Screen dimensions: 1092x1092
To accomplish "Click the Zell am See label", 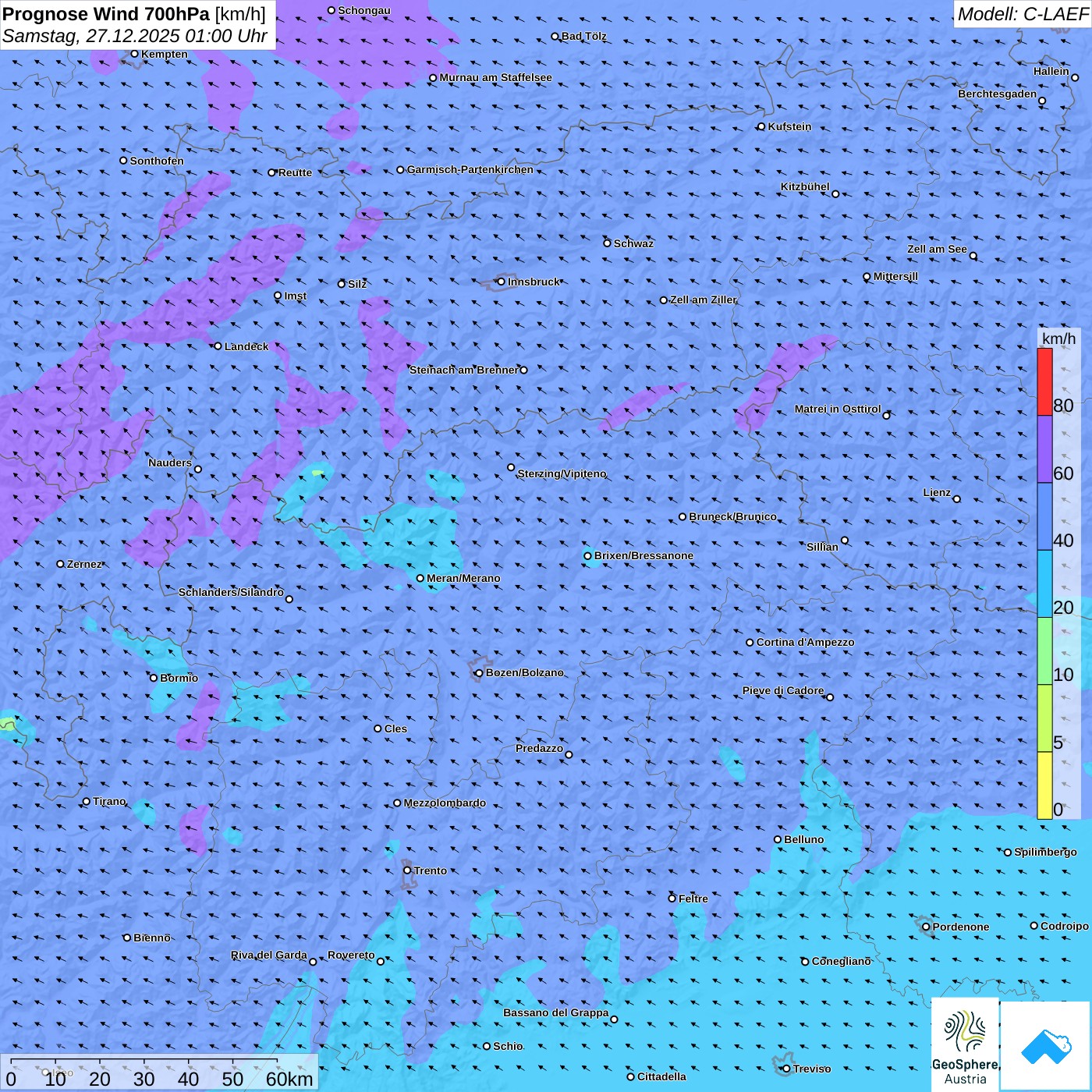I will click(937, 249).
